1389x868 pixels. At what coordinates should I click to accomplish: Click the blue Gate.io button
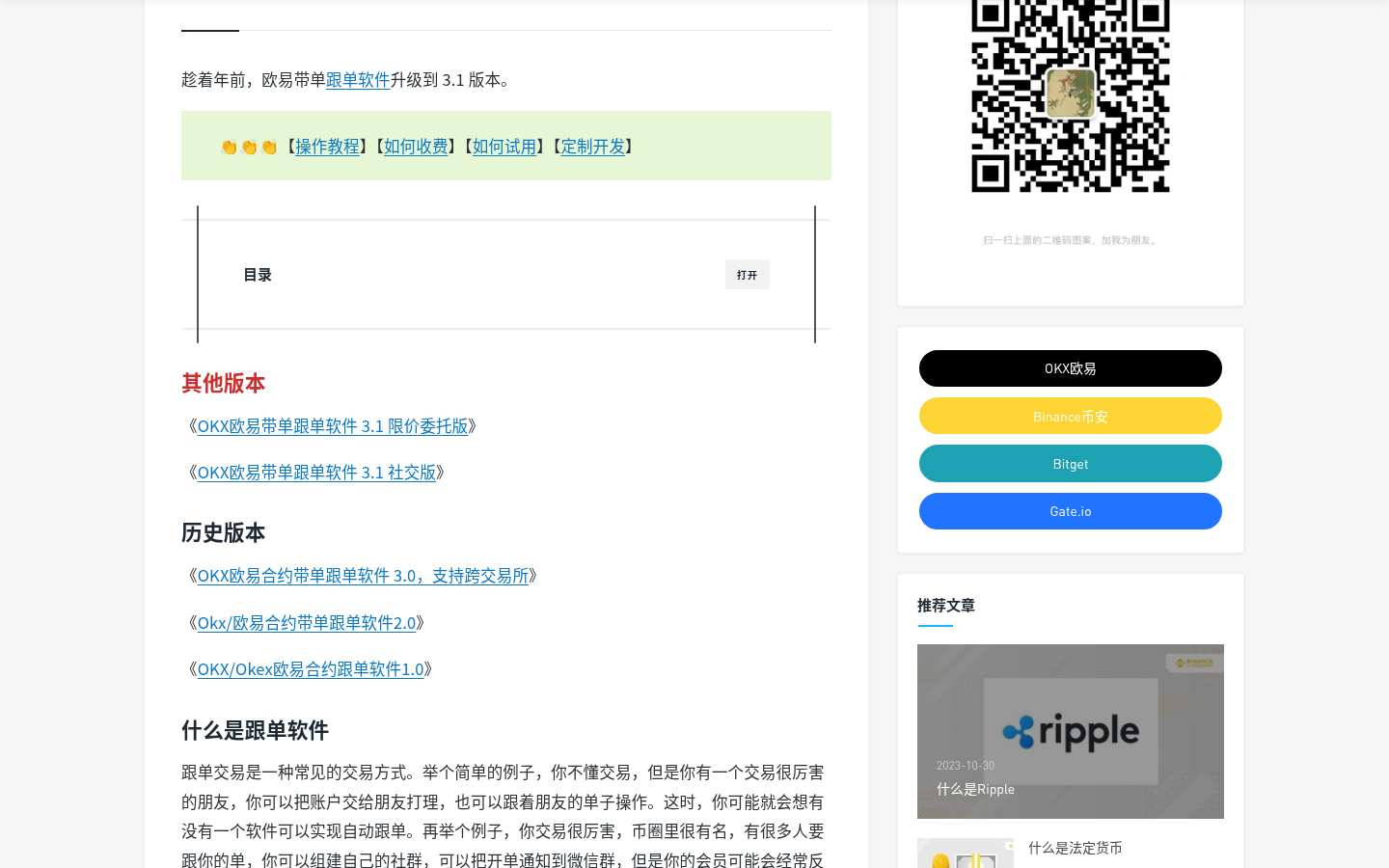1071,511
